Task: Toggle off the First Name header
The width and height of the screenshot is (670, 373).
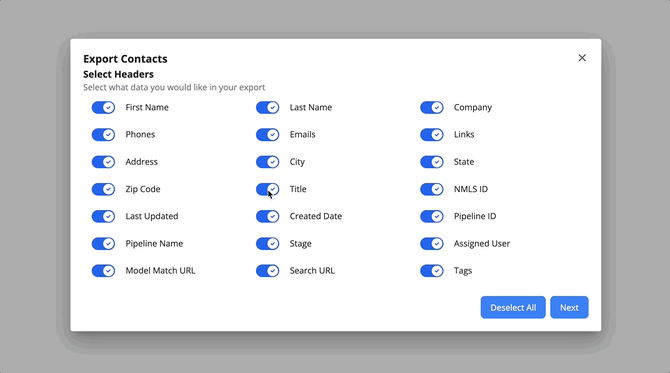Action: [103, 107]
